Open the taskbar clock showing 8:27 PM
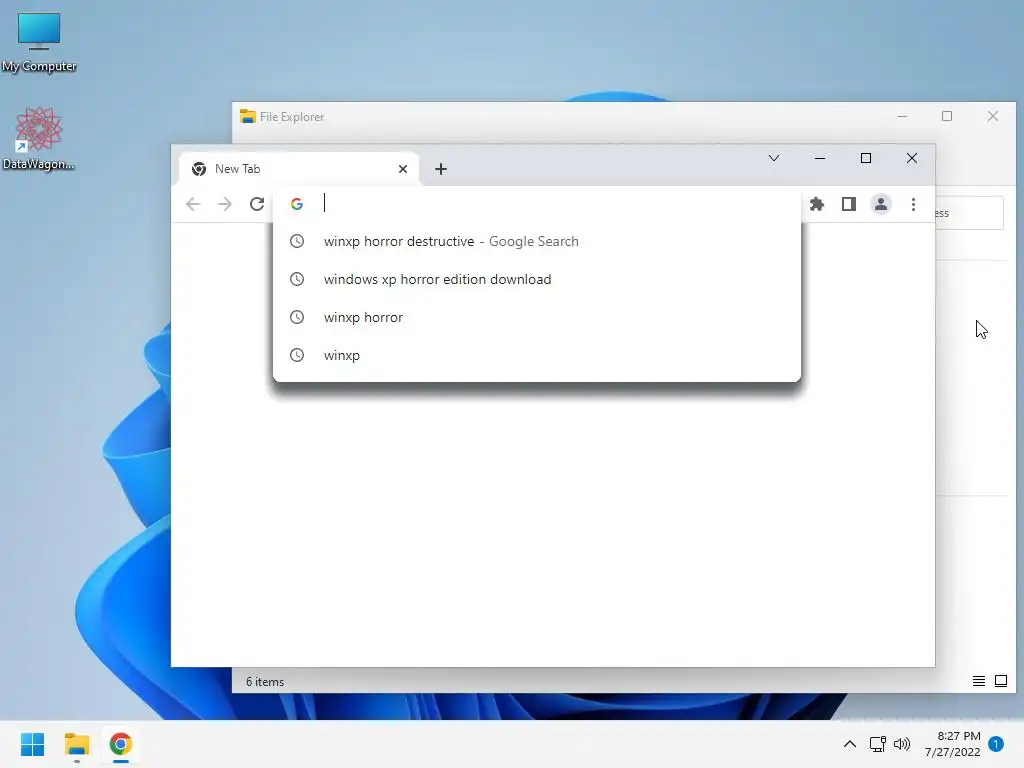1024x768 pixels. (x=952, y=744)
